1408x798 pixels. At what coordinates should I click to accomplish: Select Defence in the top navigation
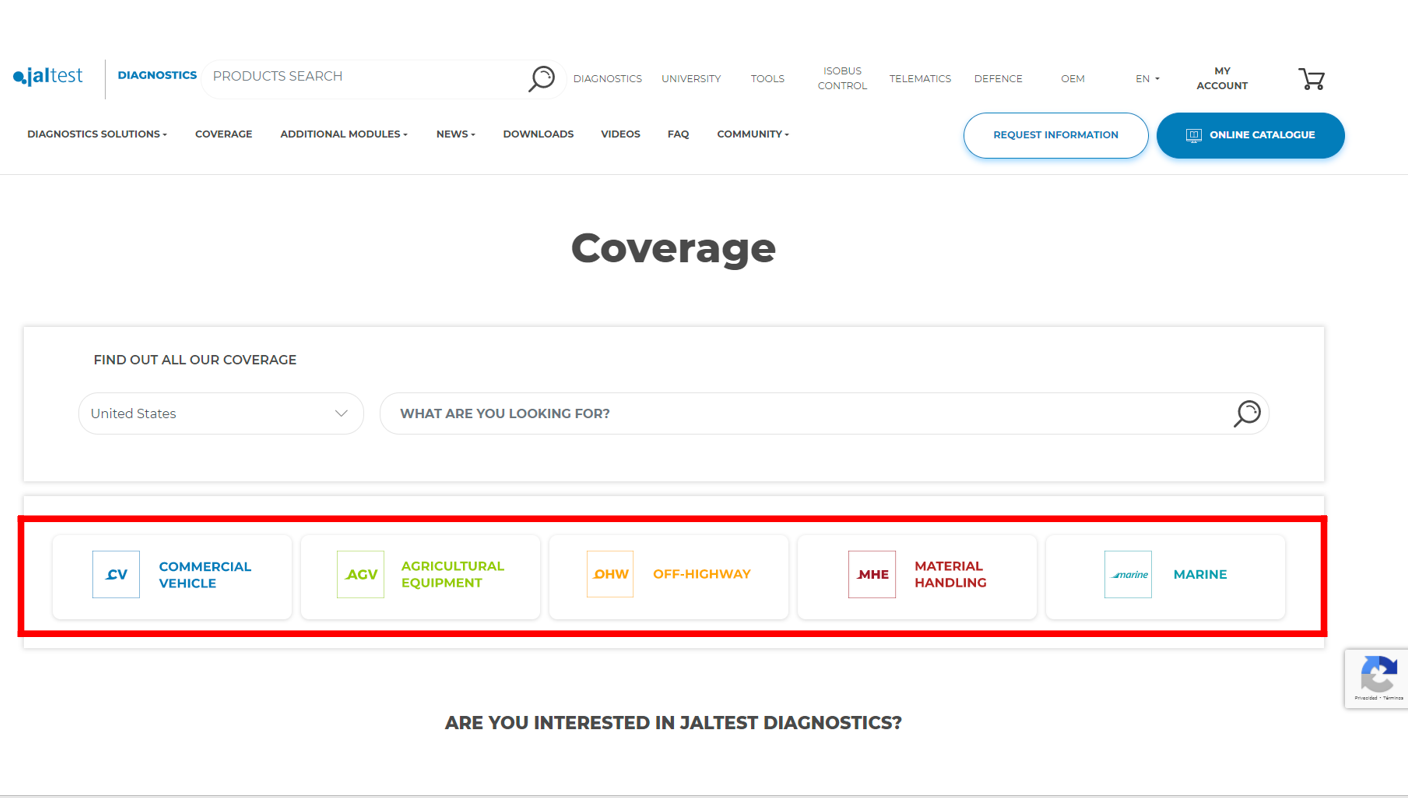pos(998,79)
